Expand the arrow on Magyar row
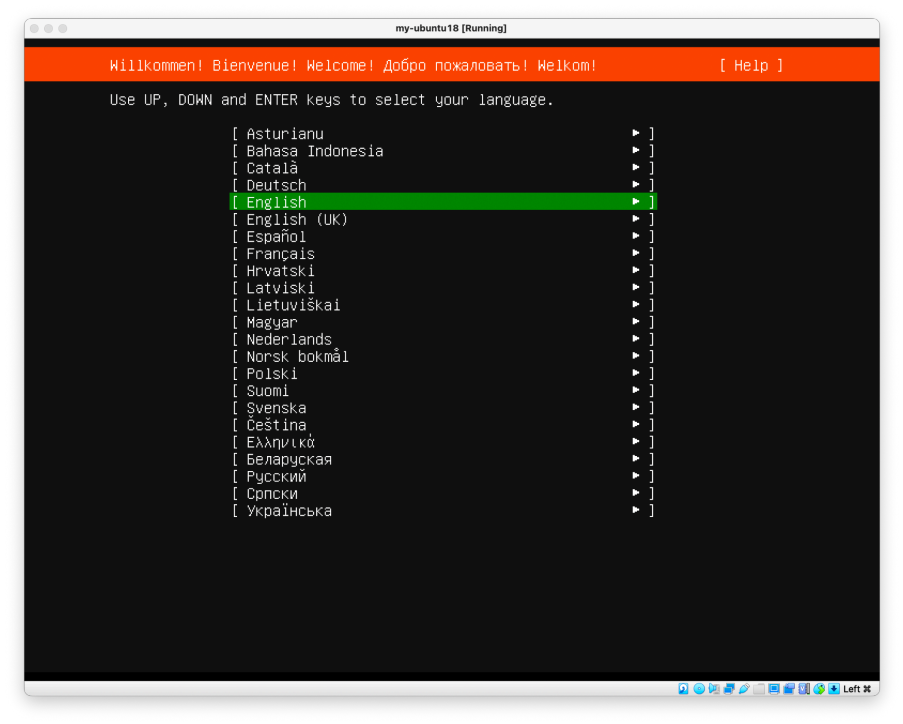This screenshot has width=903, height=724. [636, 321]
